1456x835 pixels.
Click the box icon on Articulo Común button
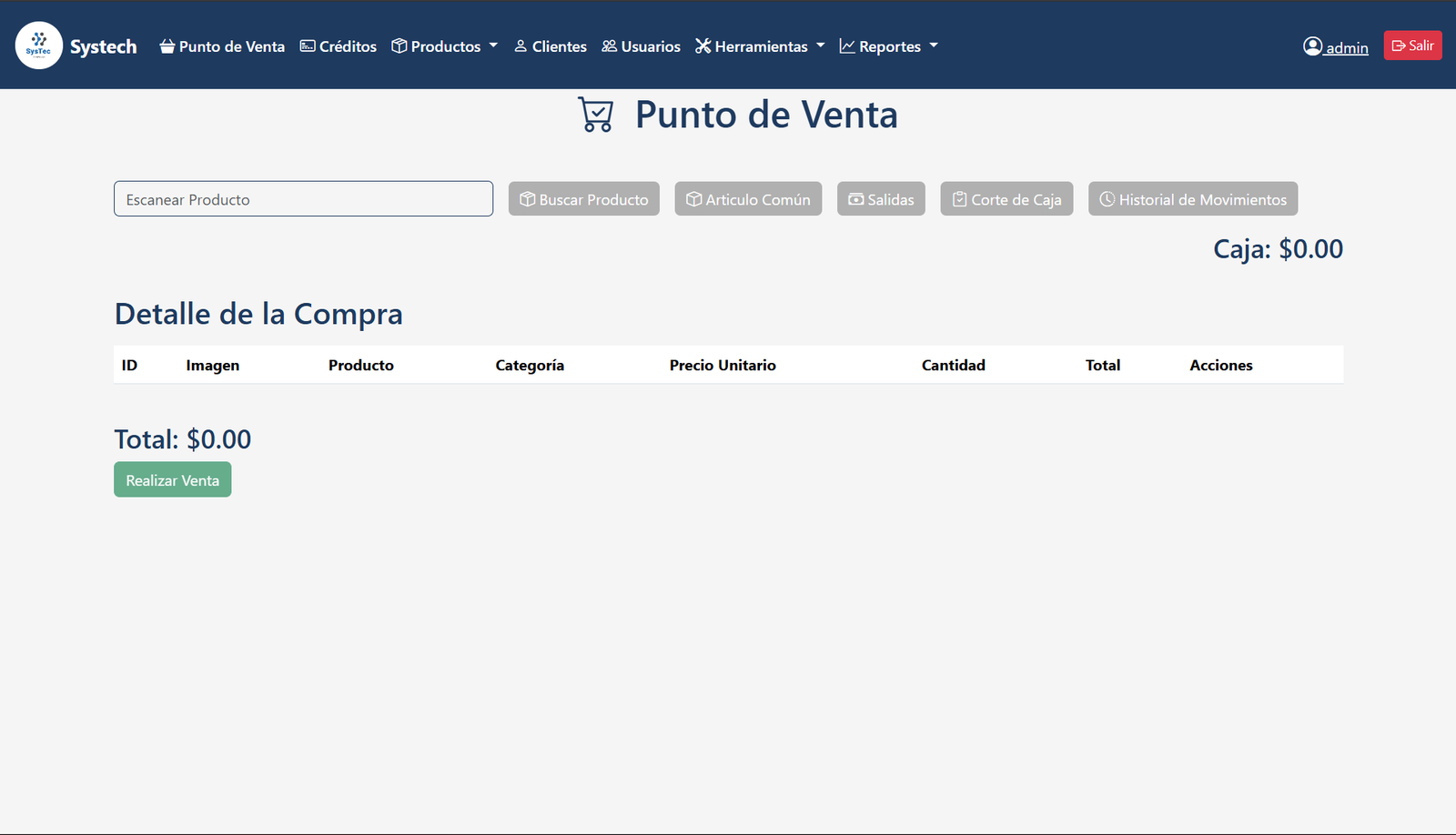[x=694, y=198]
